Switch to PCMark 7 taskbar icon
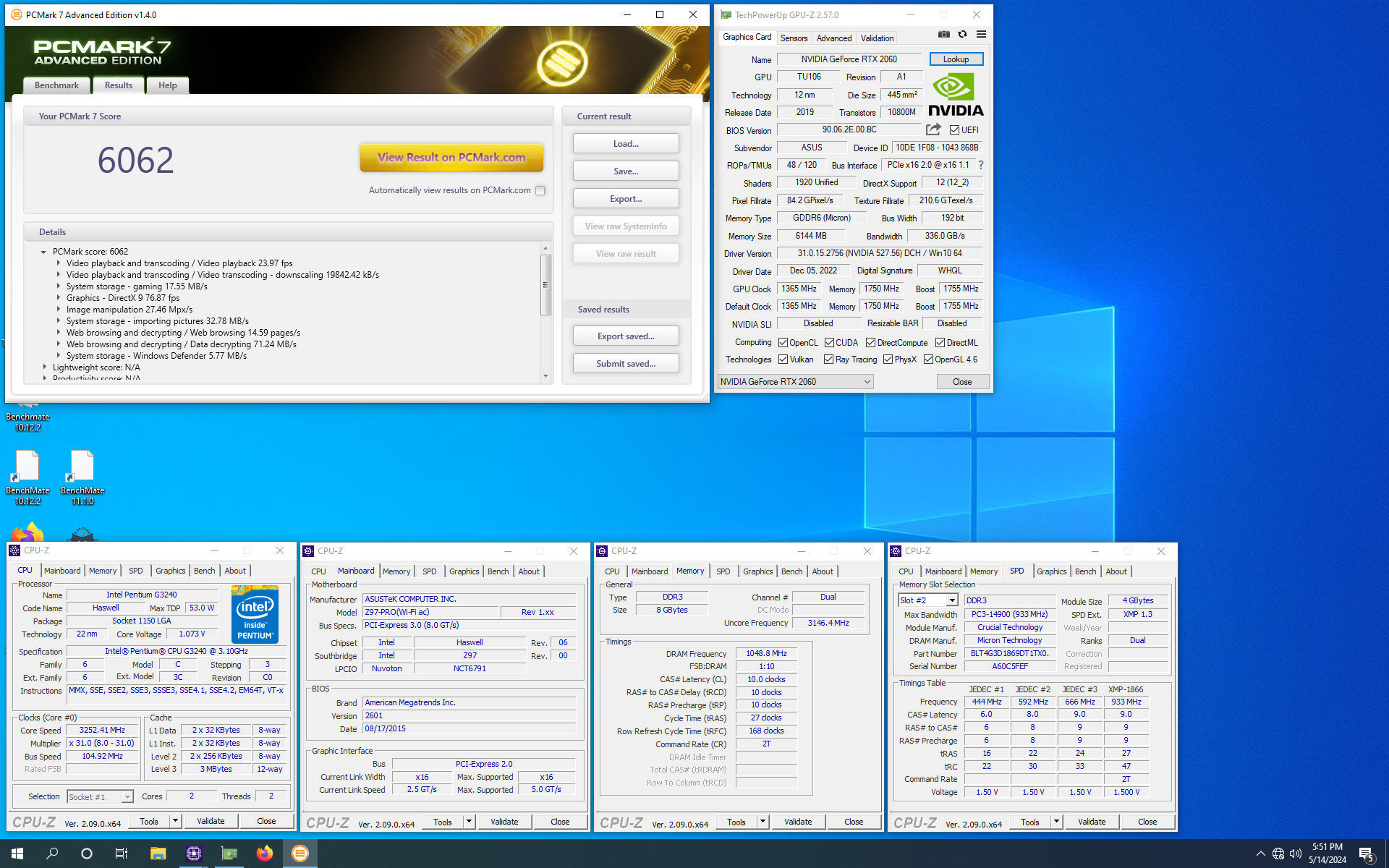Screen dimensions: 1389x868 (300, 854)
